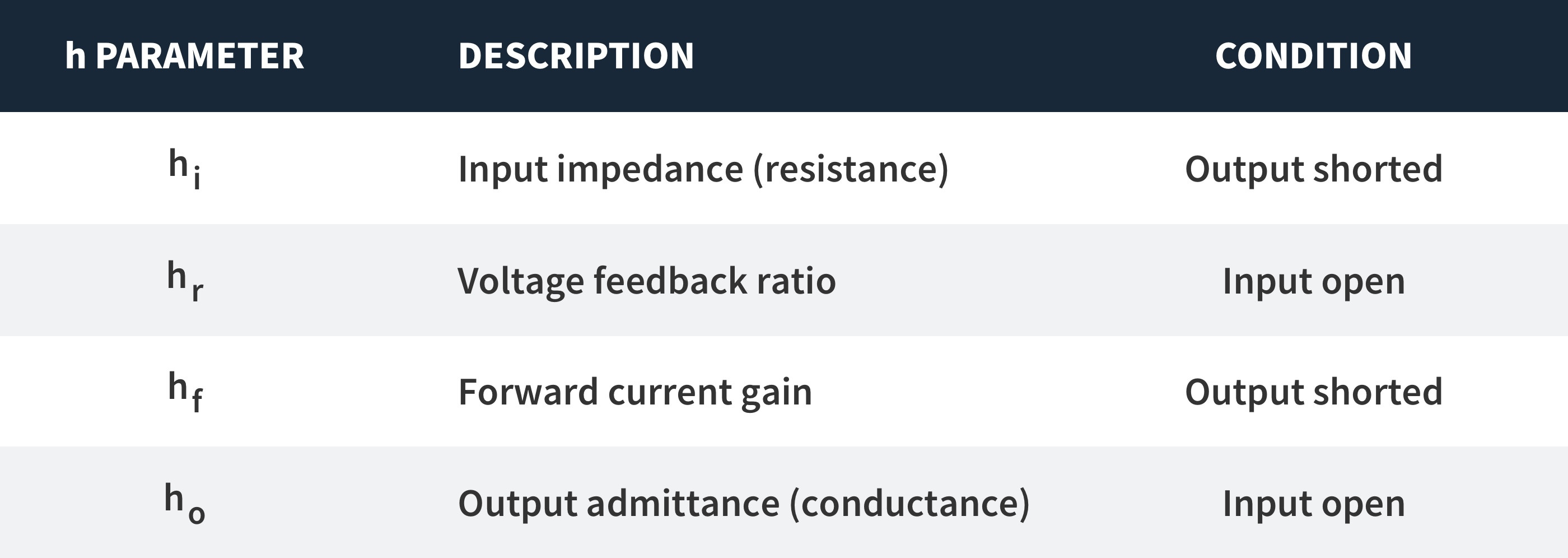This screenshot has height=558, width=1568.
Task: Click Forward current gain description
Action: click(635, 392)
